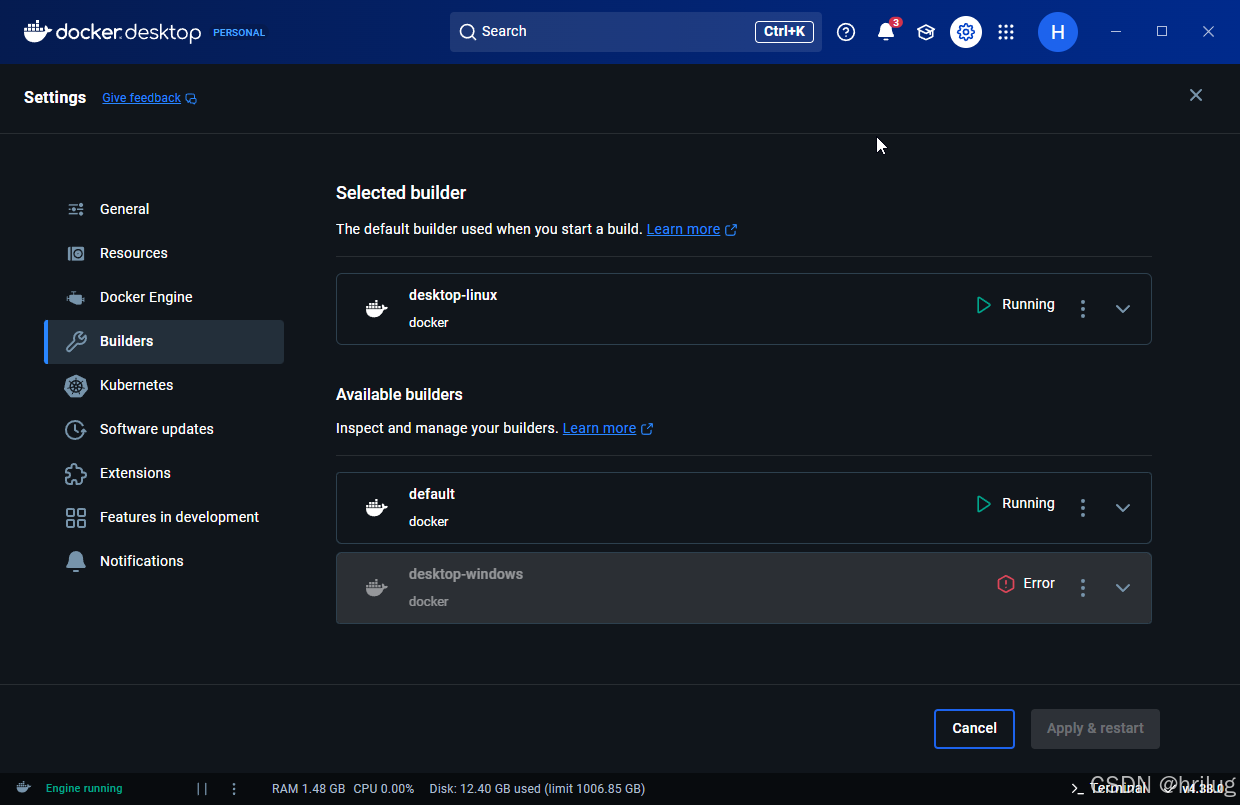
Task: Open Resources settings section
Action: [164, 253]
